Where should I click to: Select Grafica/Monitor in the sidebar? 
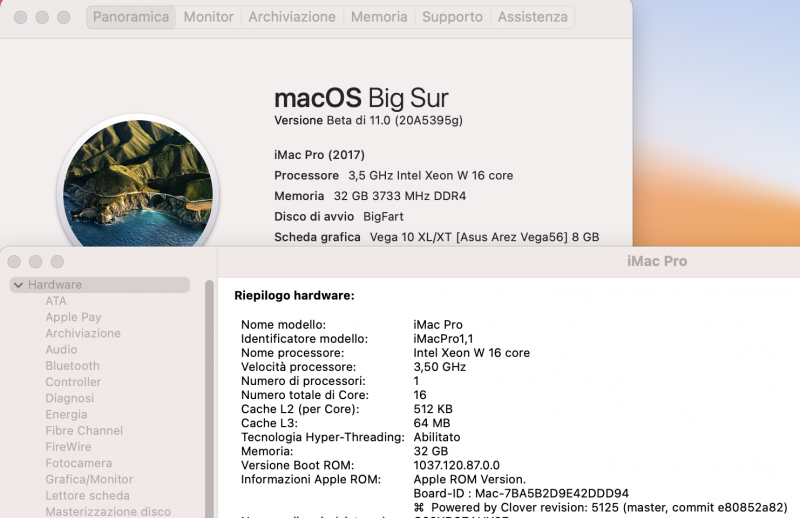point(89,479)
